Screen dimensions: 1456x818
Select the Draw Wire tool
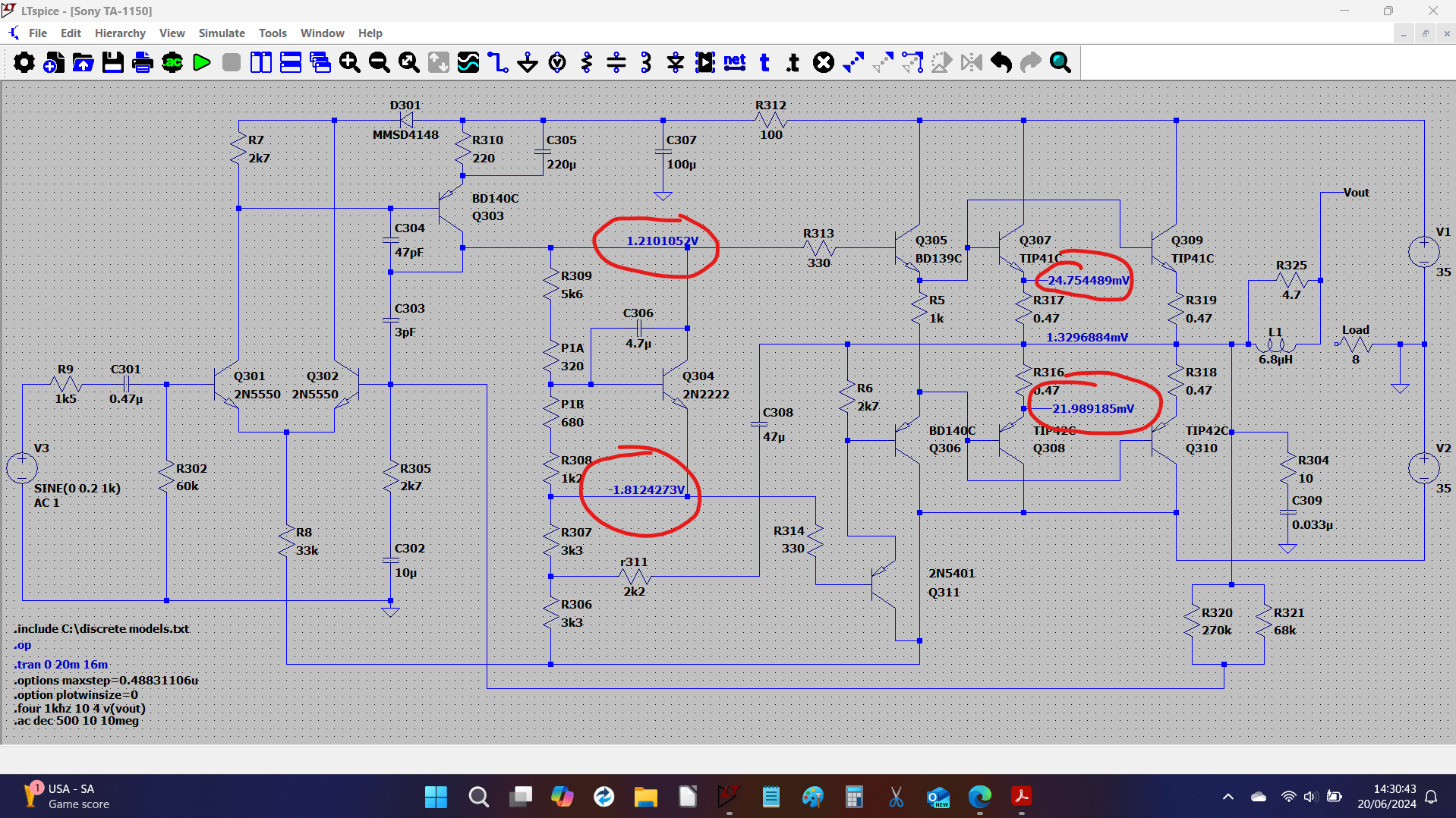[498, 62]
